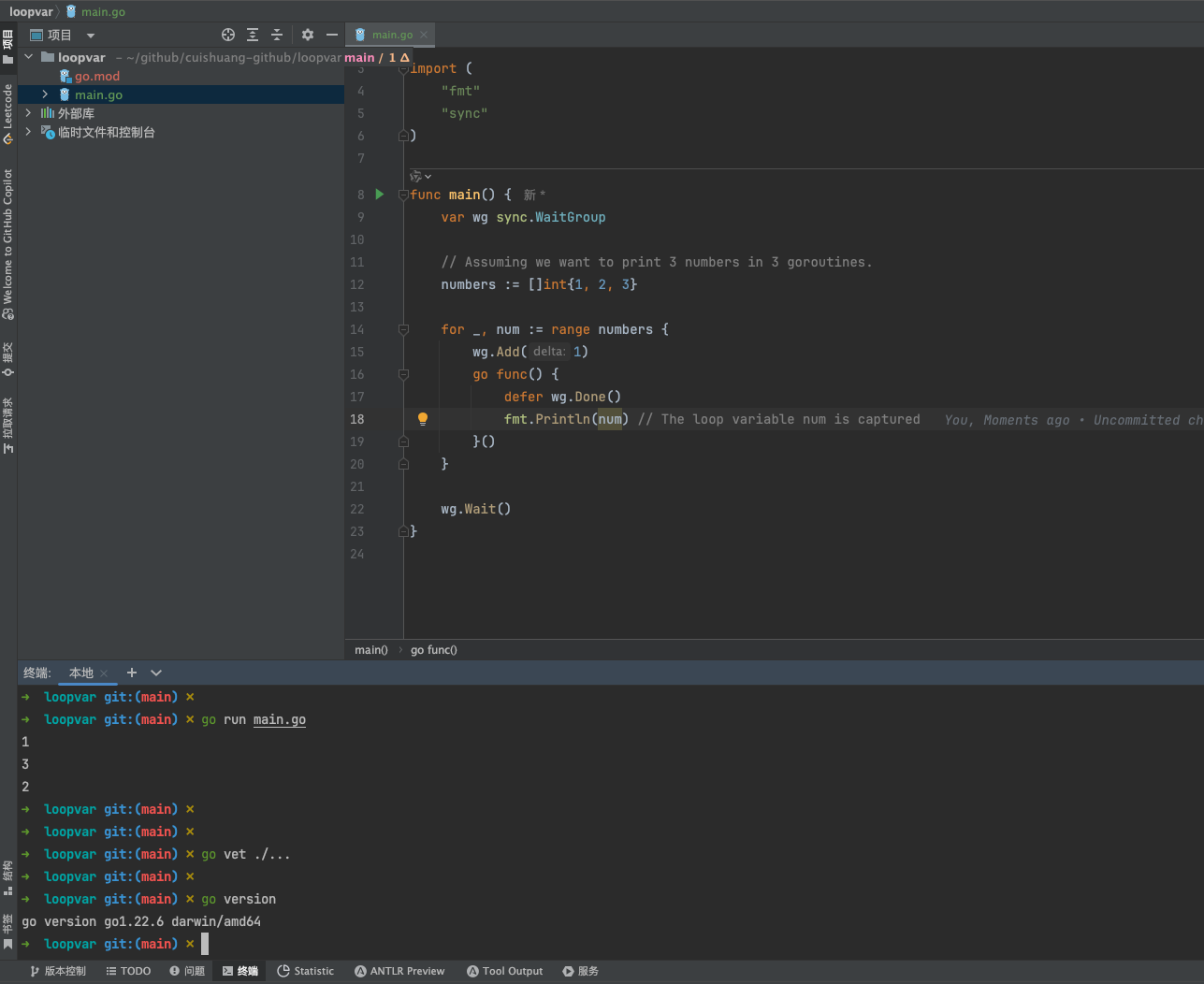Hide the project panel with minus icon
The height and width of the screenshot is (984, 1204).
point(332,35)
